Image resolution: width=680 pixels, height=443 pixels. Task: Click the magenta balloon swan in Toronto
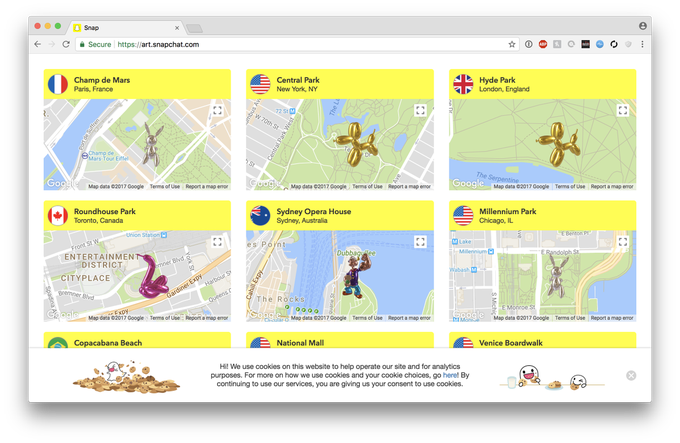tap(154, 277)
